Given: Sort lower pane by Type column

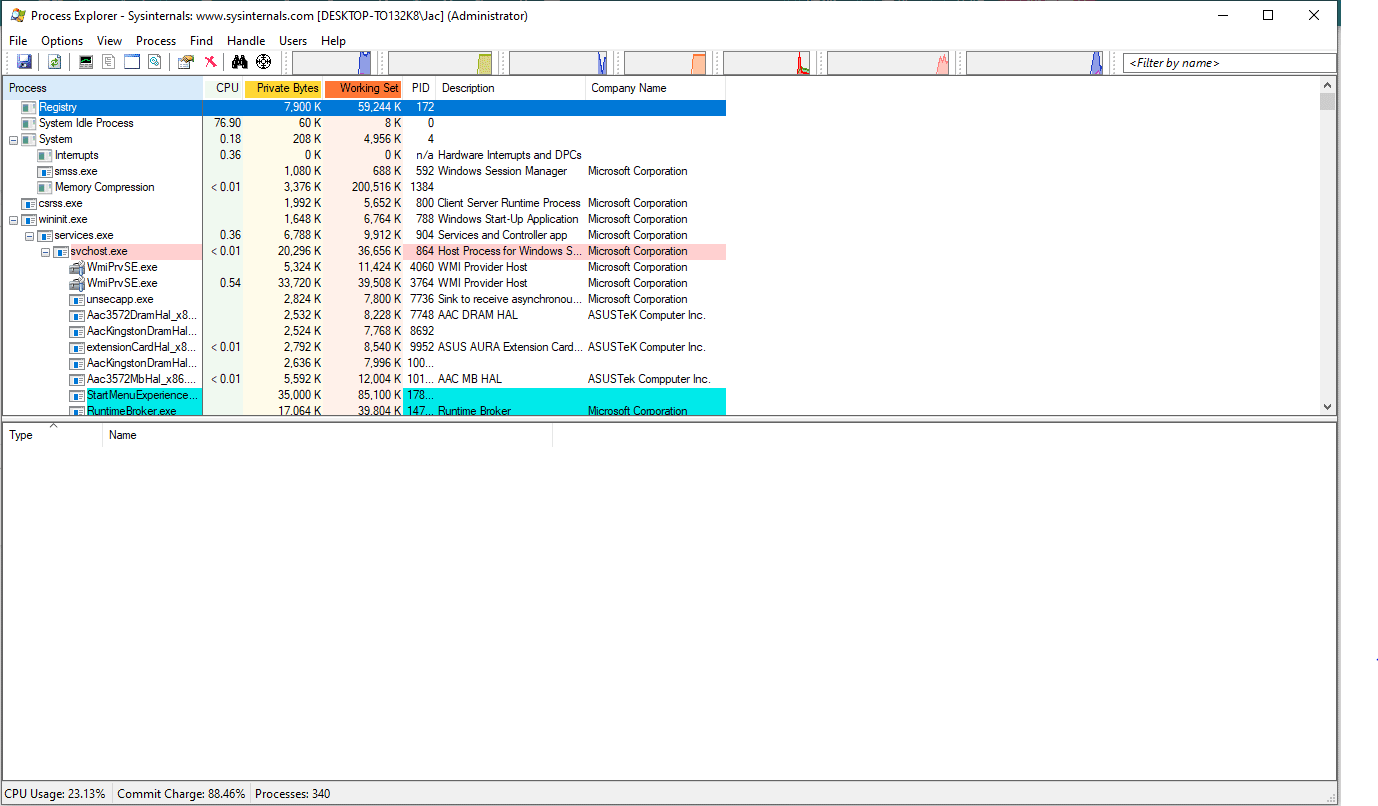Looking at the screenshot, I should pos(52,435).
